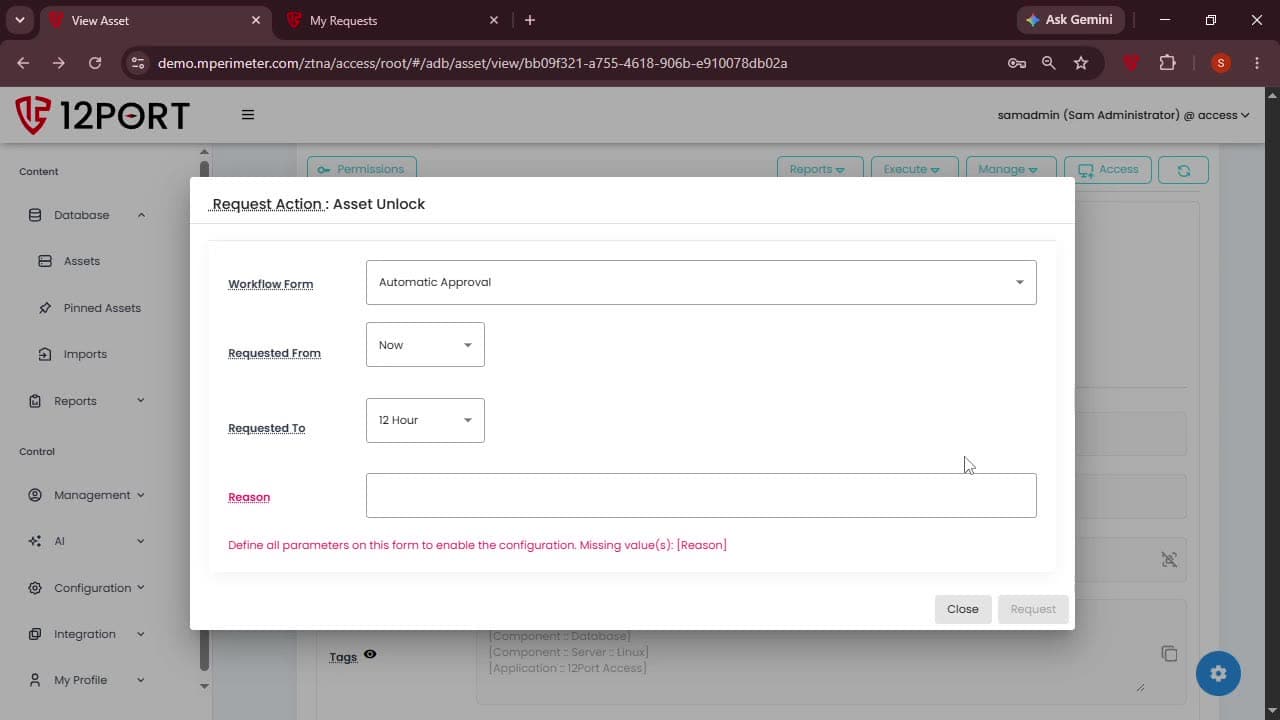Open the Chrome three-dot menu
This screenshot has height=720, width=1280.
pos(1257,63)
